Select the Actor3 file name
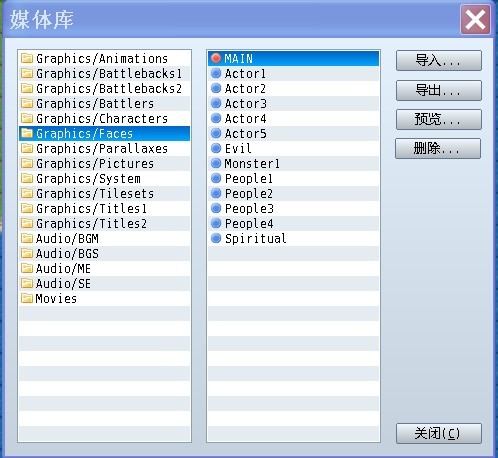The width and height of the screenshot is (498, 458). [x=246, y=104]
